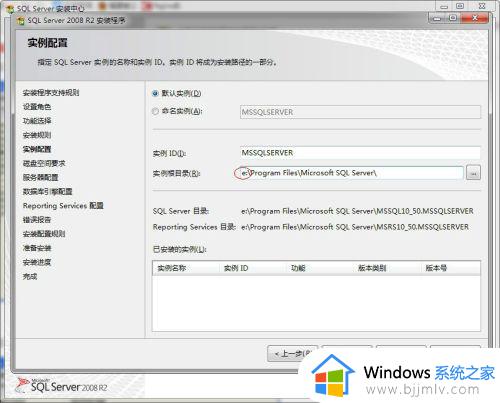The image size is (500, 403).
Task: Select the 实例配置 step
Action: (37, 149)
